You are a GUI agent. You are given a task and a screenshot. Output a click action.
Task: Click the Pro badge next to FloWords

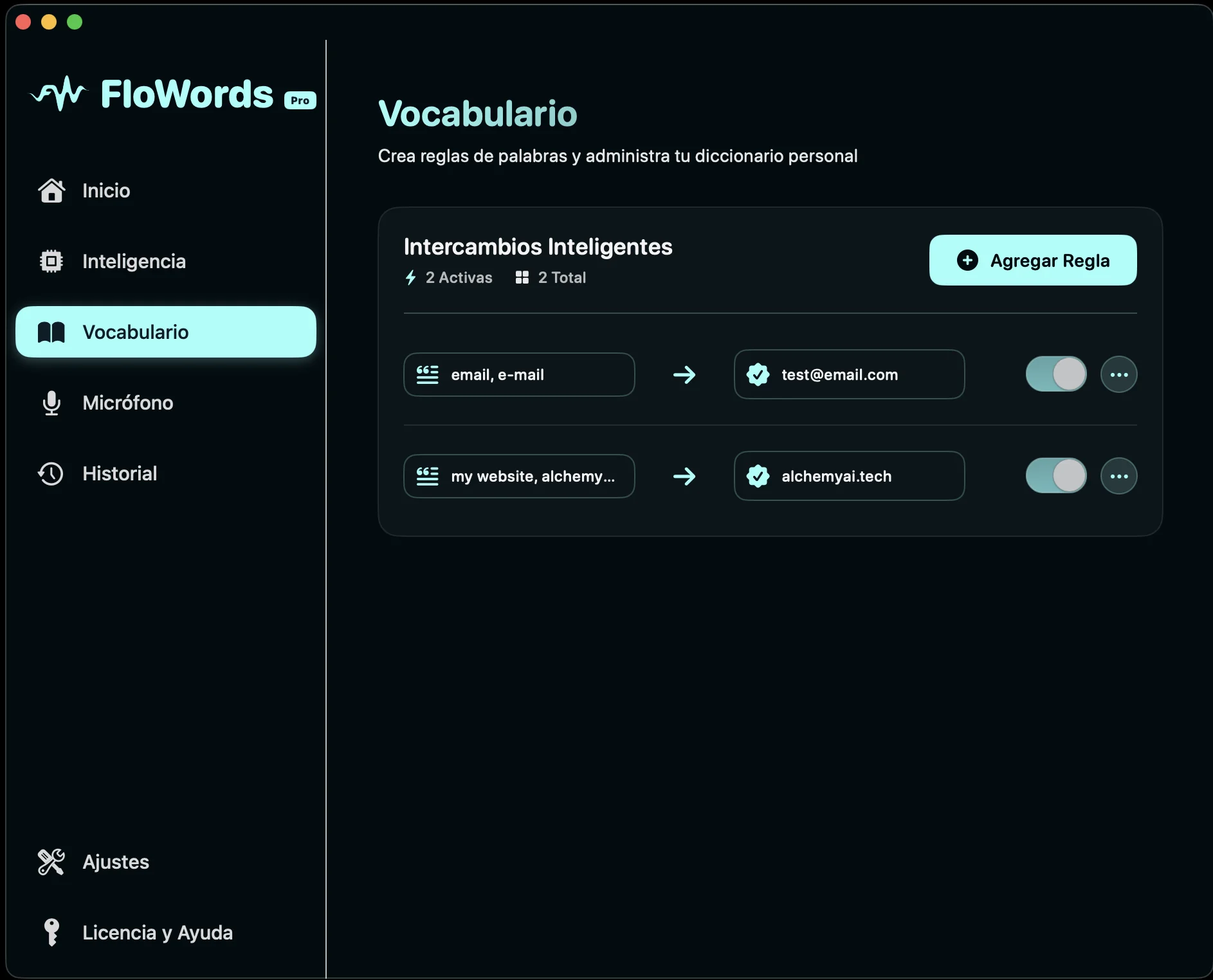[300, 100]
